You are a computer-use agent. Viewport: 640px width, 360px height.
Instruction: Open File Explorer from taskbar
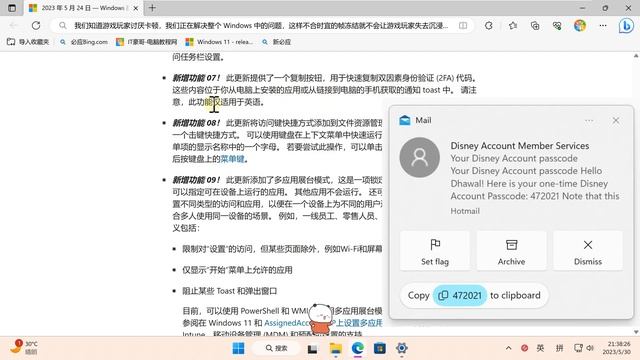[x=336, y=348]
